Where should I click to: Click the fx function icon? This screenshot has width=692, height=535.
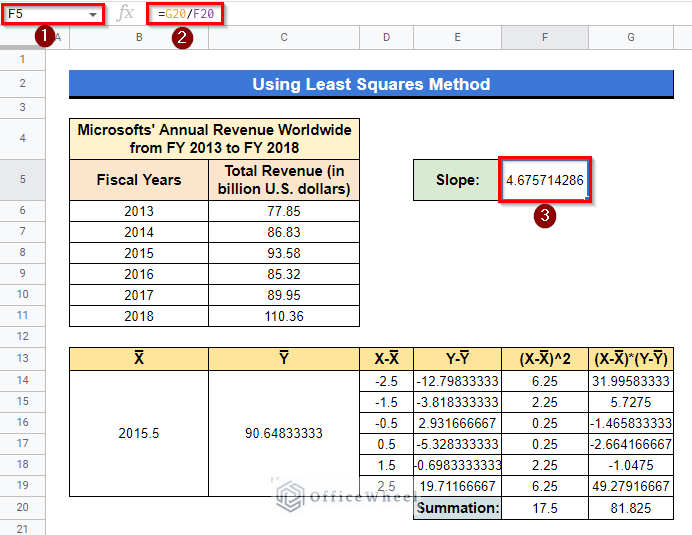click(x=125, y=13)
